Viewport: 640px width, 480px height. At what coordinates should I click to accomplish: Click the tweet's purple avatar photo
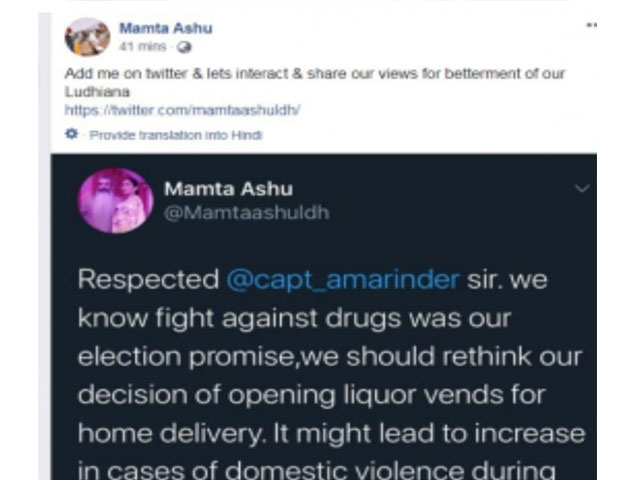coord(116,200)
